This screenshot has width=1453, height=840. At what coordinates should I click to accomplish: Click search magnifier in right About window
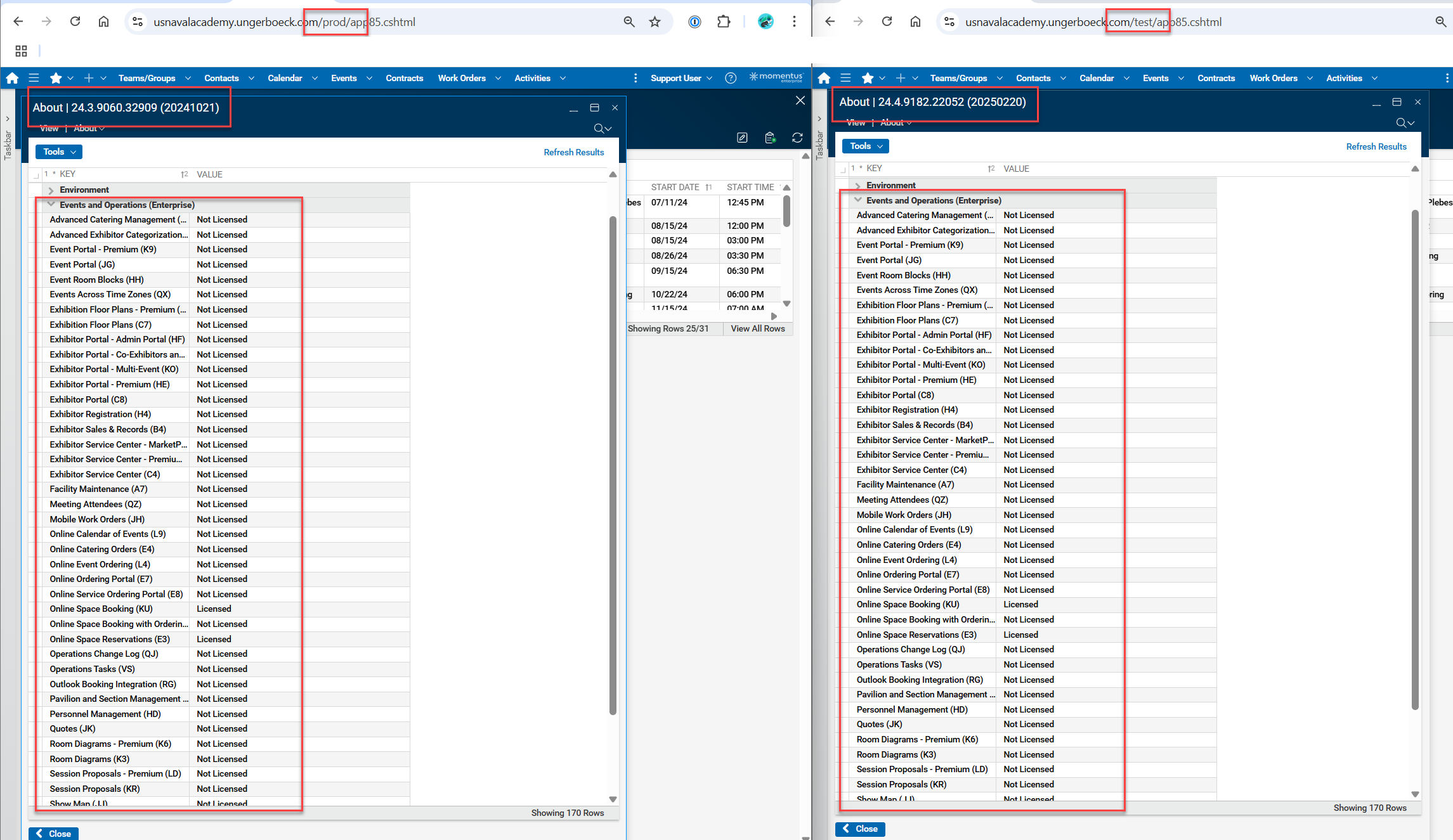pos(1402,123)
